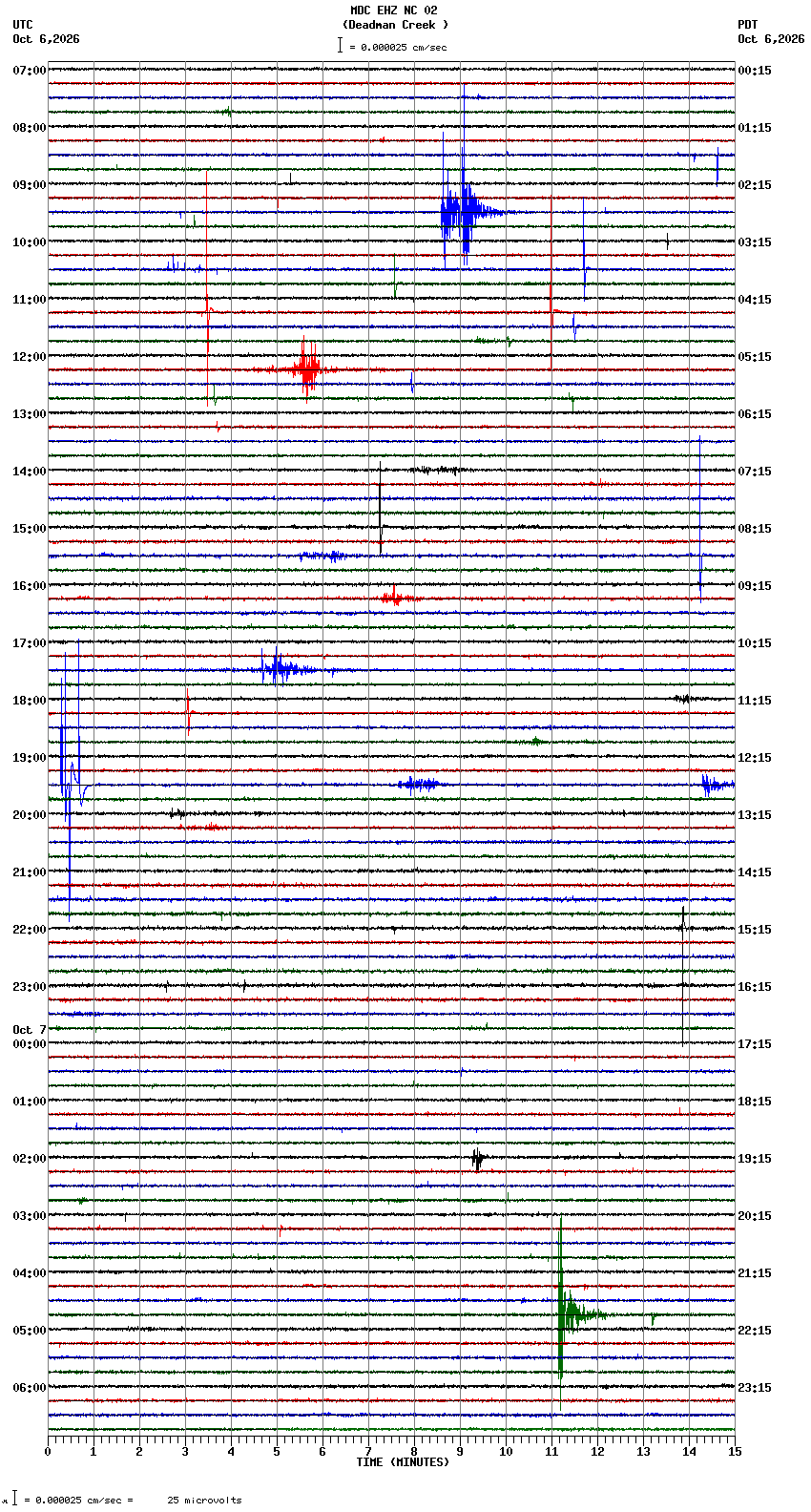Click the '25 microvolts' footer text
811x1512 pixels.
205,1501
